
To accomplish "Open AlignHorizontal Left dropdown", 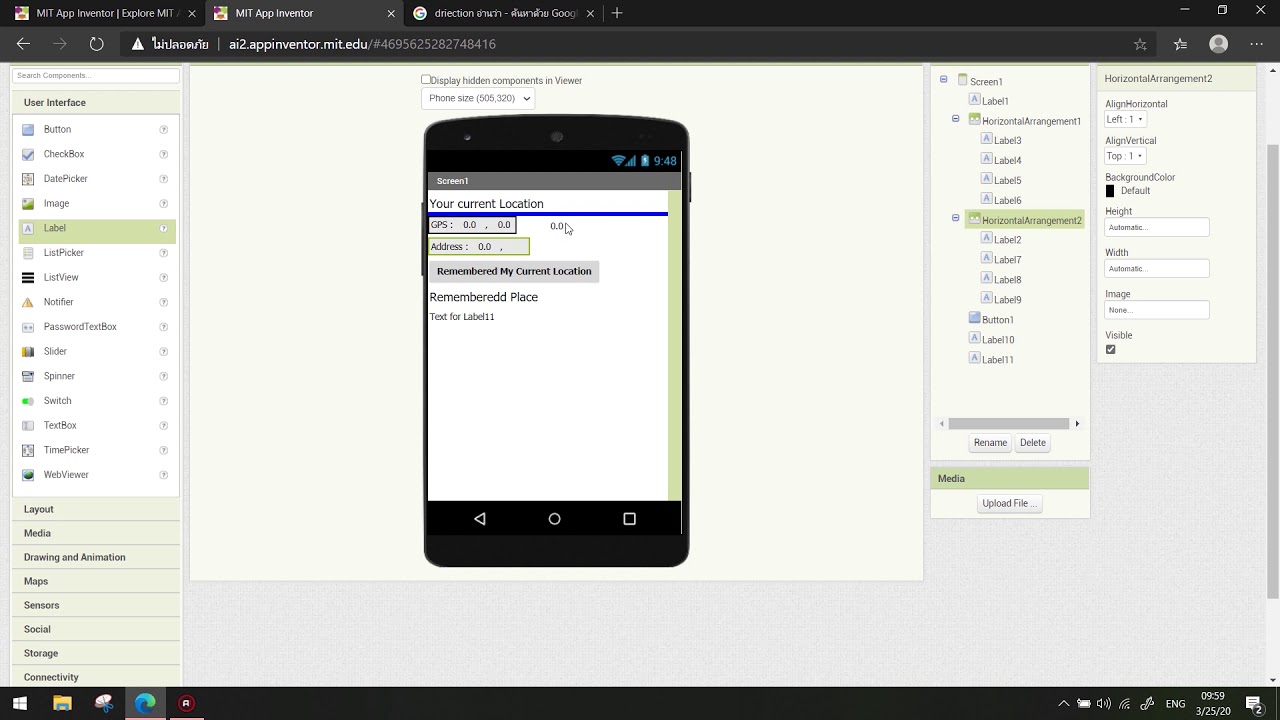I will click(x=1125, y=119).
